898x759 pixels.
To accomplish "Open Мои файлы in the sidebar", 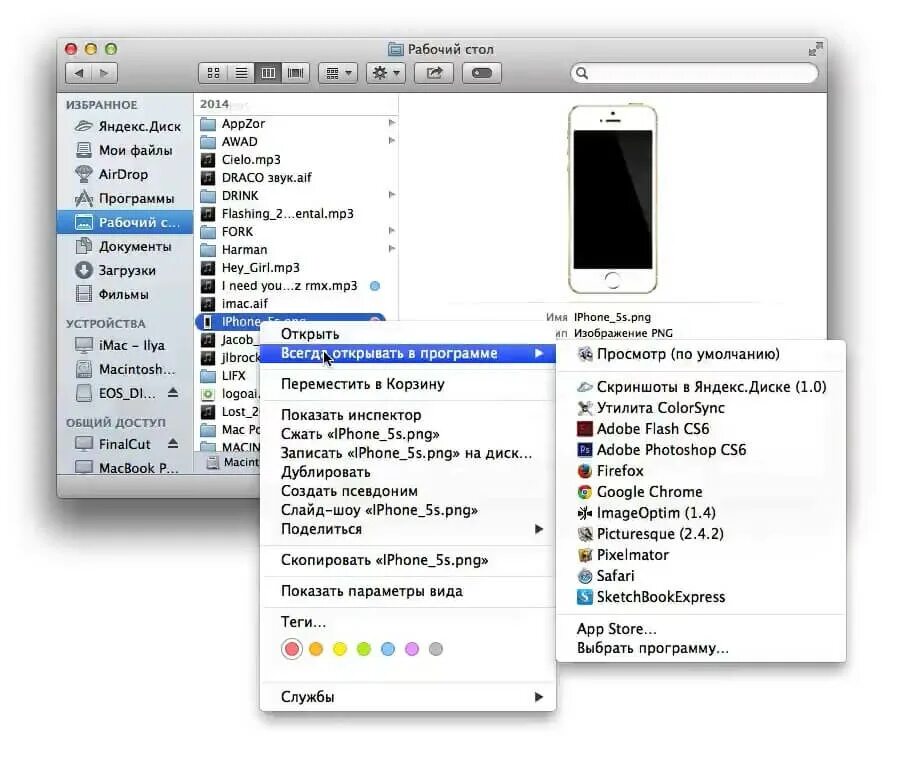I will [x=125, y=150].
